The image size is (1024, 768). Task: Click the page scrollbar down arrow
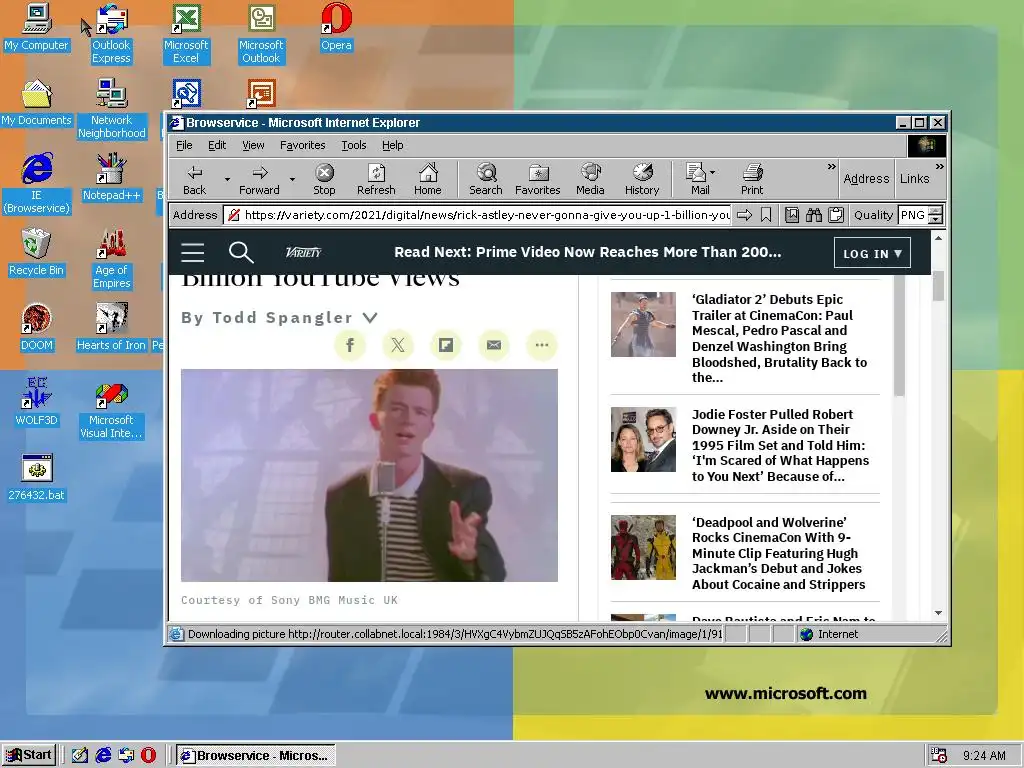click(938, 613)
